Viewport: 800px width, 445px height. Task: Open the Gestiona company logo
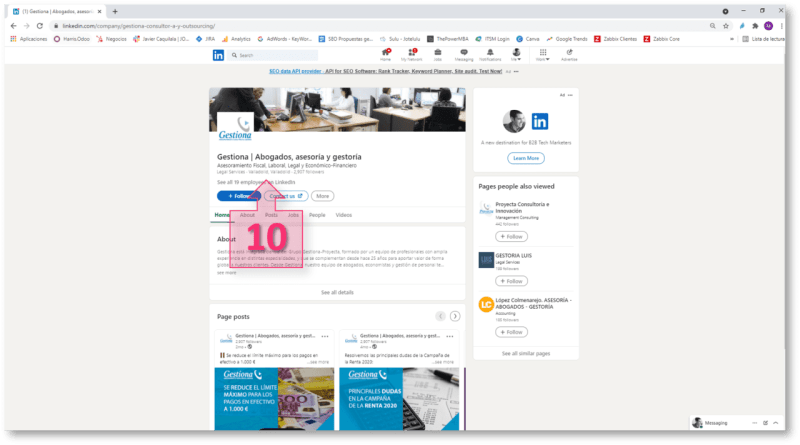click(235, 128)
